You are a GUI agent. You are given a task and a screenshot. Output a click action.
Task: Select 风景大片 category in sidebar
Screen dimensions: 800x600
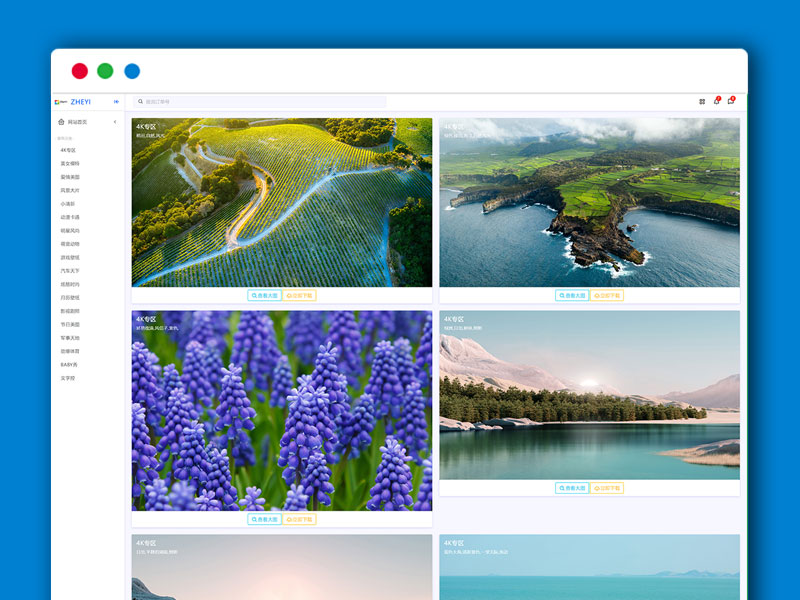70,190
